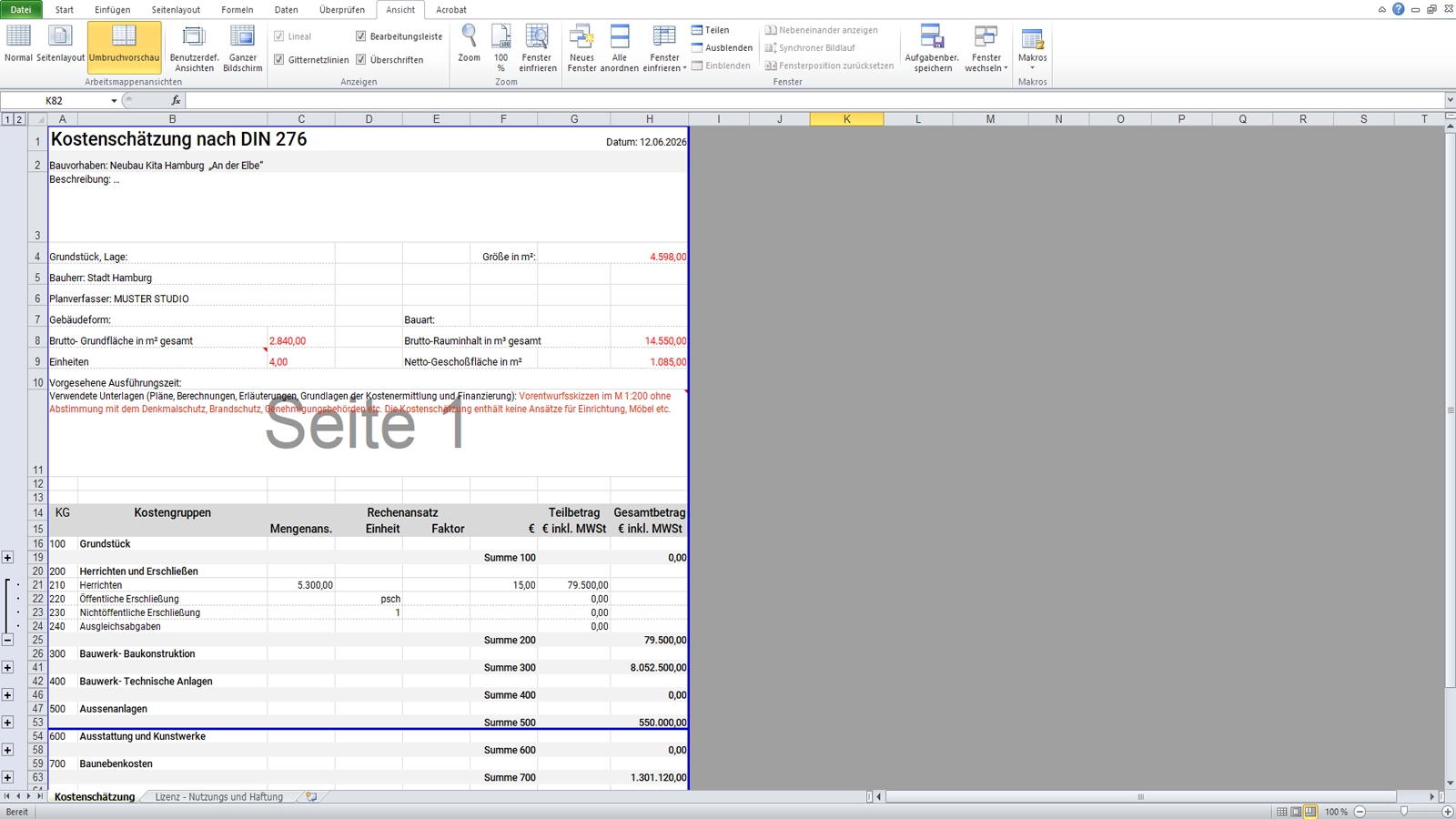The image size is (1456, 819).
Task: Toggle Bearbeitungsleiste checkbox
Action: coord(361,36)
